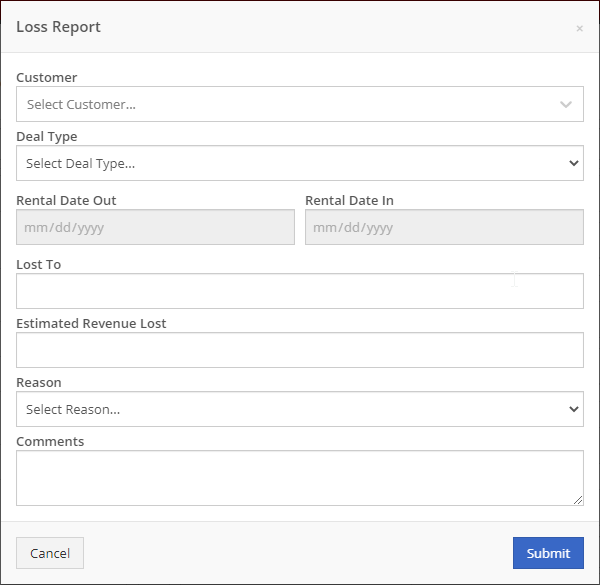Focus the Rental Date In field

(x=444, y=227)
